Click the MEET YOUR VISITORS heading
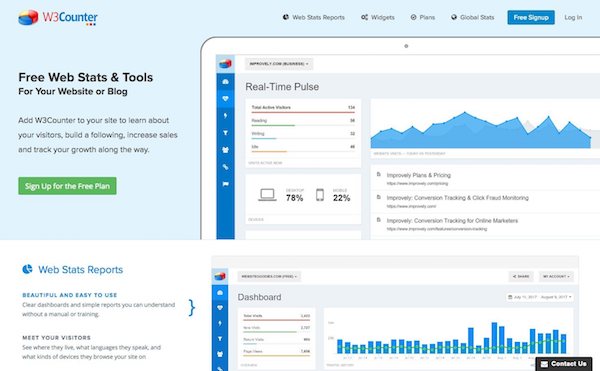 57,338
